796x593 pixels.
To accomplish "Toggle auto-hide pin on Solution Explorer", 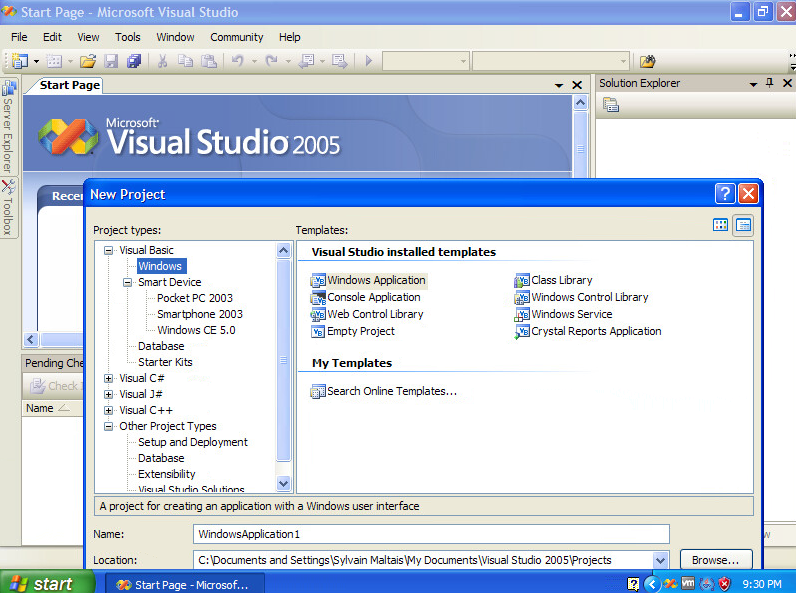I will click(x=769, y=84).
